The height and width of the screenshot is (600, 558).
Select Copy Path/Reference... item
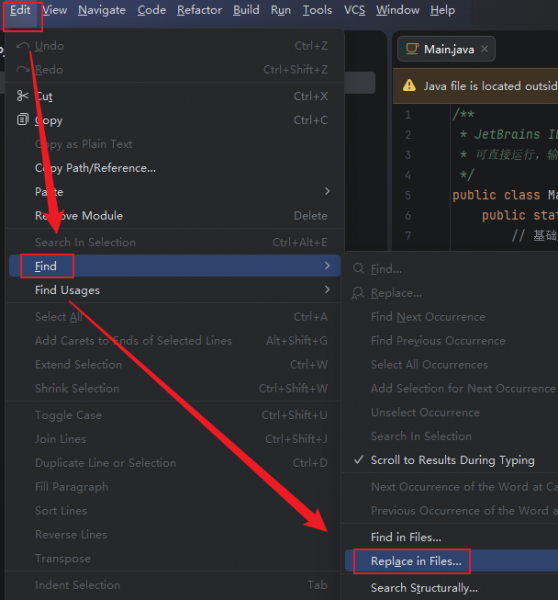click(x=95, y=168)
